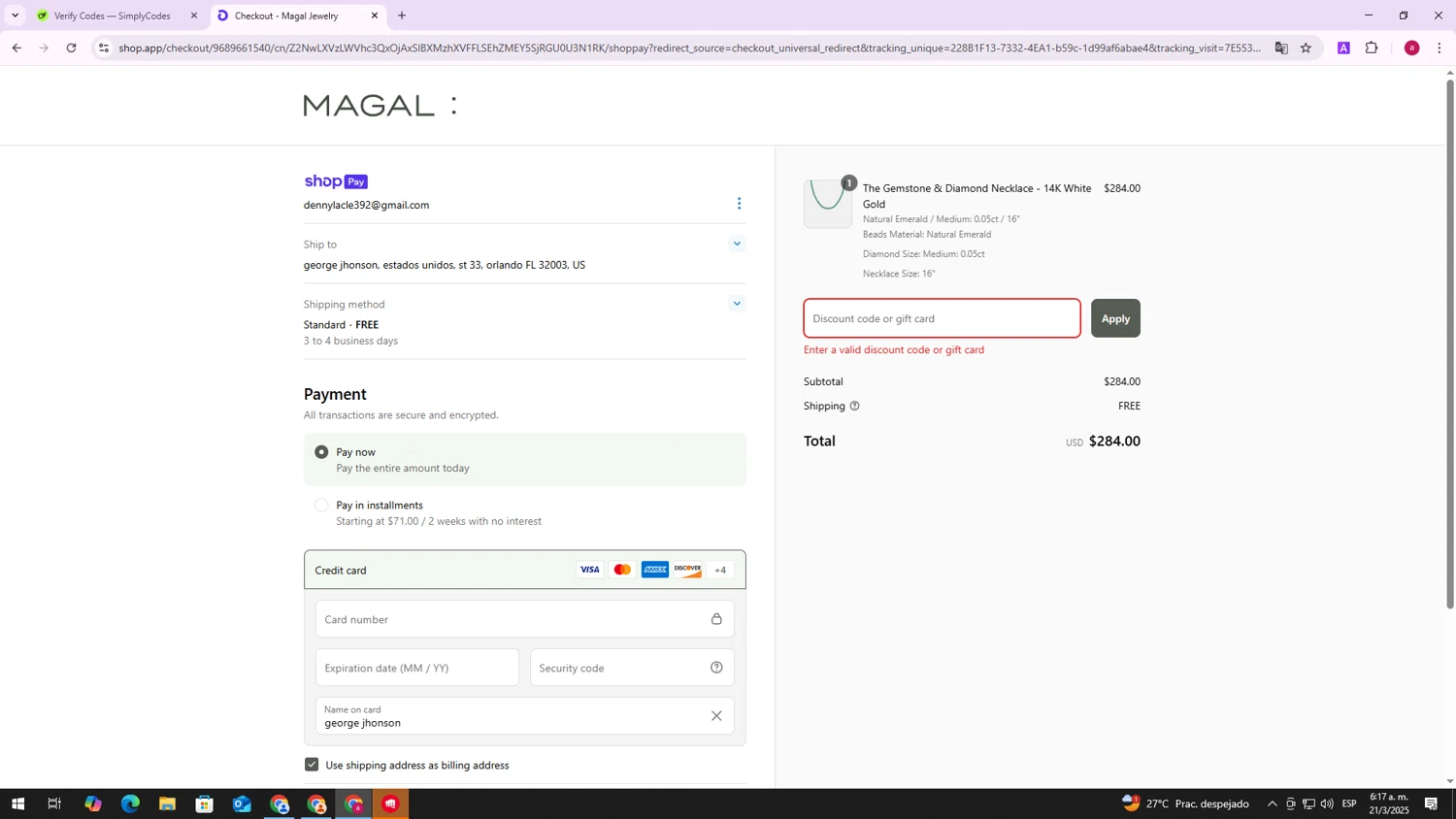Image resolution: width=1456 pixels, height=819 pixels.
Task: Click the Discount code or gift card field
Action: pyautogui.click(x=942, y=318)
